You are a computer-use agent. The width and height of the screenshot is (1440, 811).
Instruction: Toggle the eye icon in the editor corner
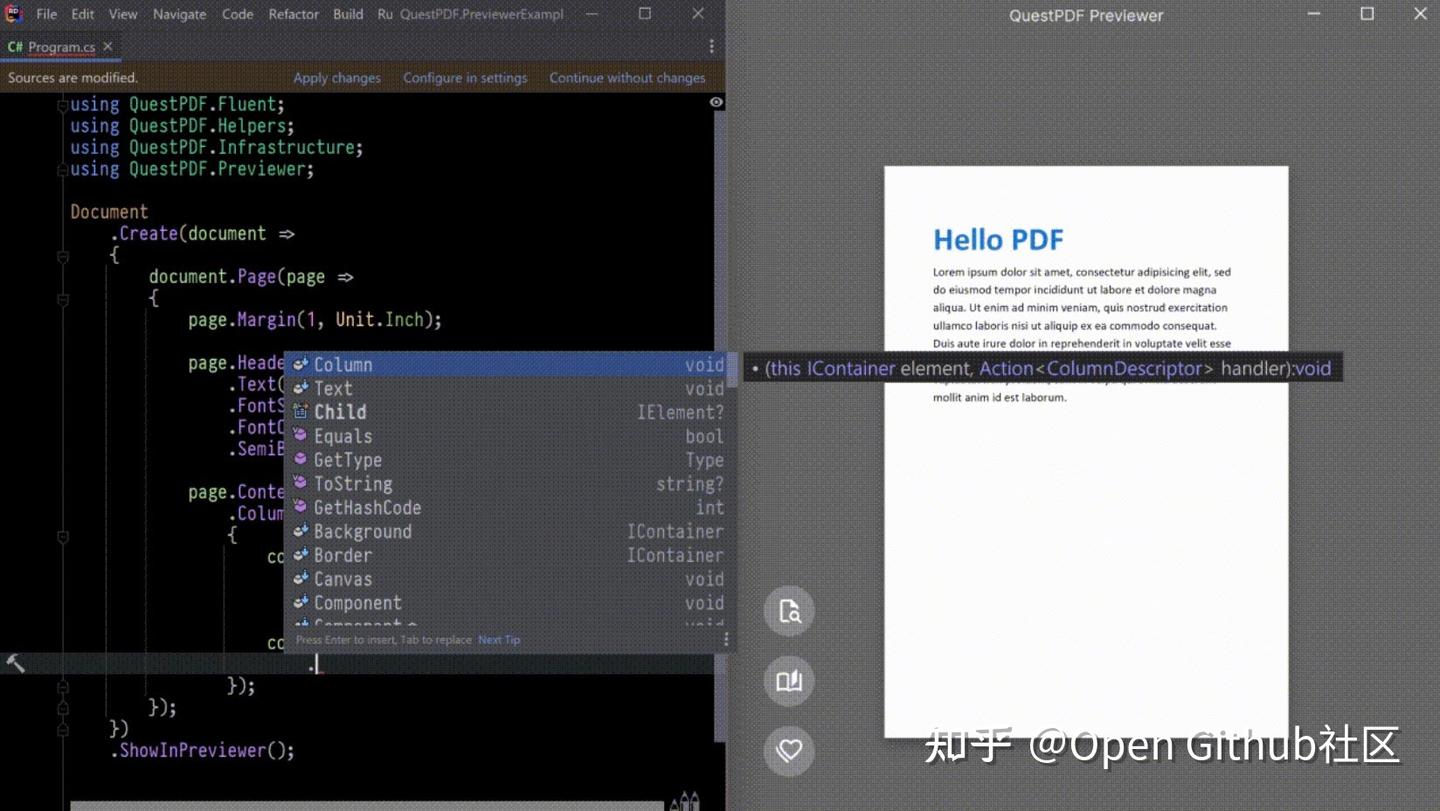pos(716,102)
